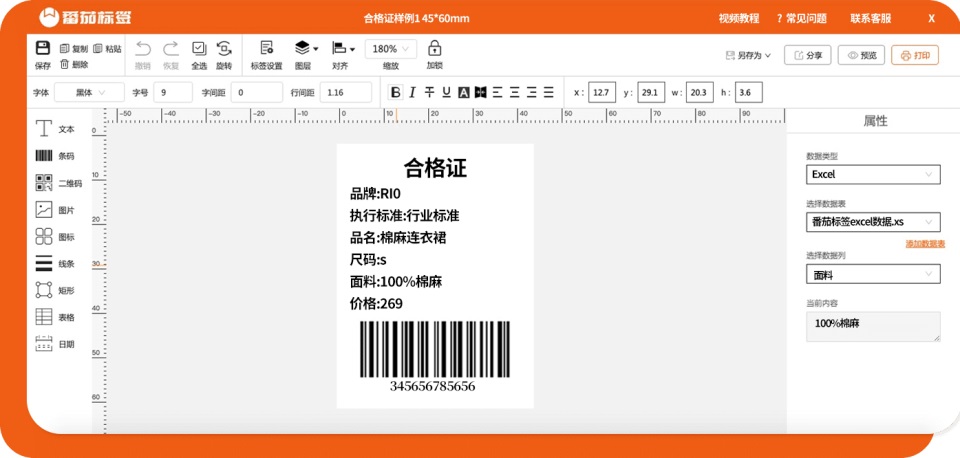960x458 pixels.
Task: Insert a 图片 picture element
Action: tap(54, 210)
